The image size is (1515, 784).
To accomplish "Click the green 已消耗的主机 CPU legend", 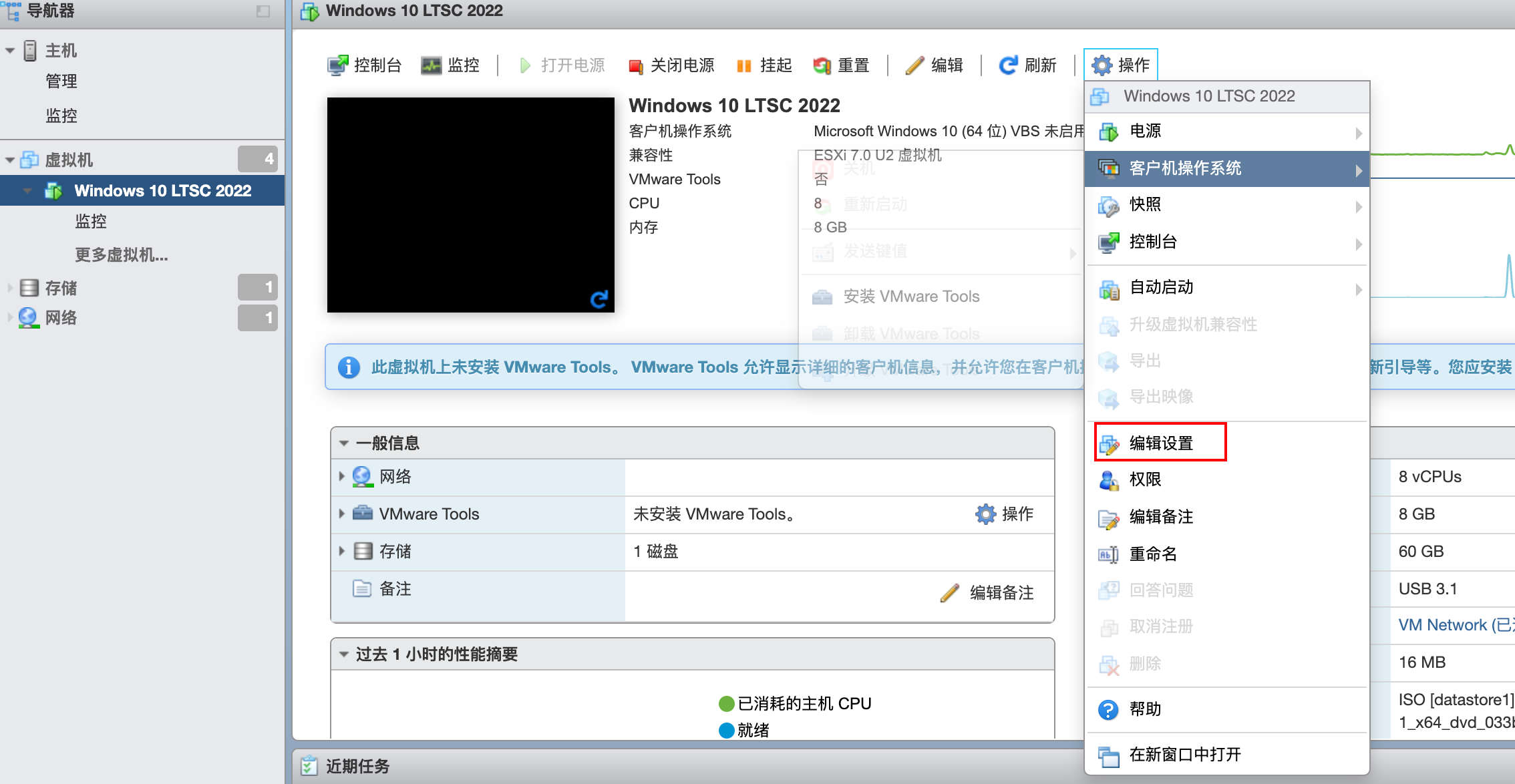I will 795,704.
